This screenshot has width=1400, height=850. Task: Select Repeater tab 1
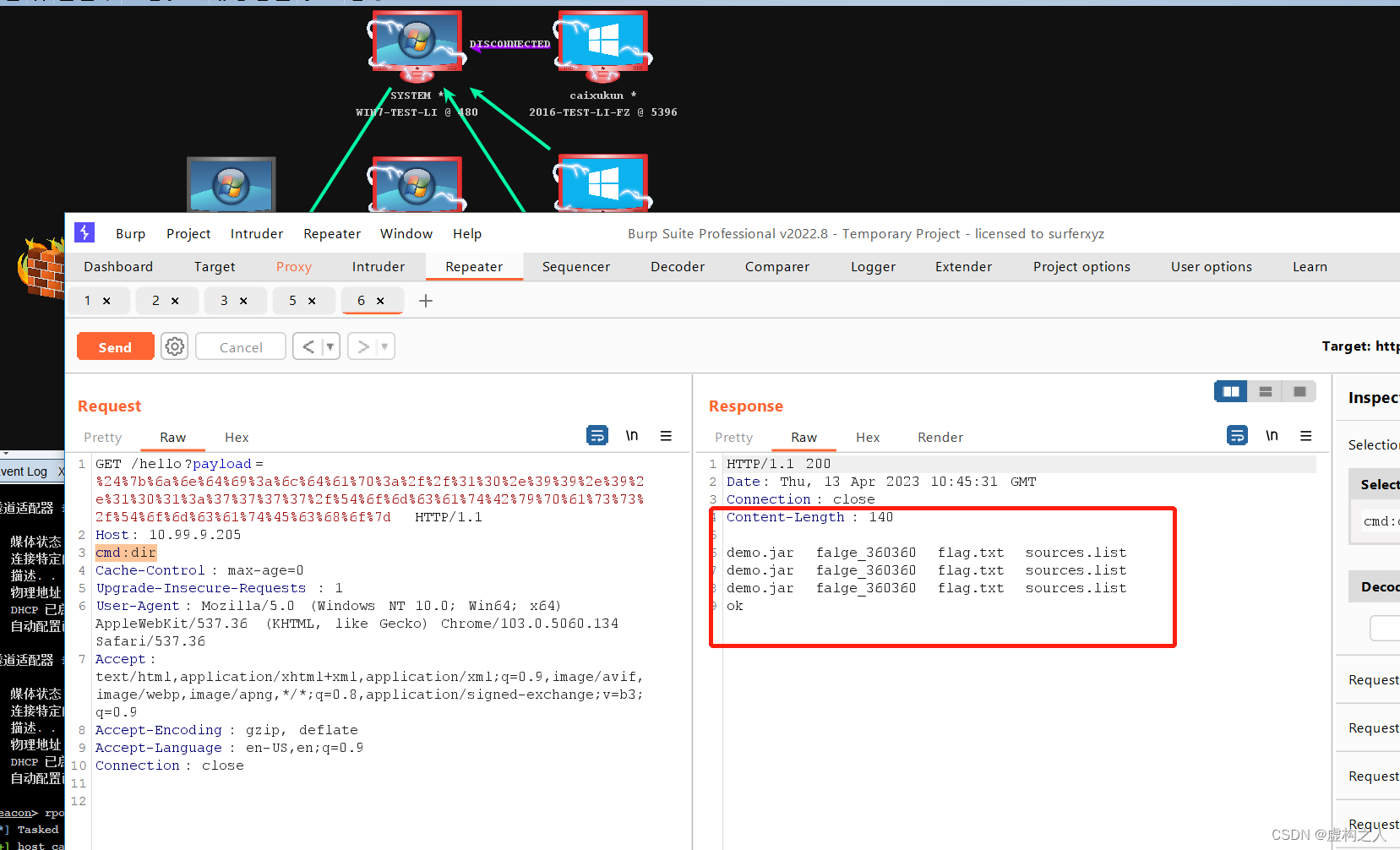[88, 301]
